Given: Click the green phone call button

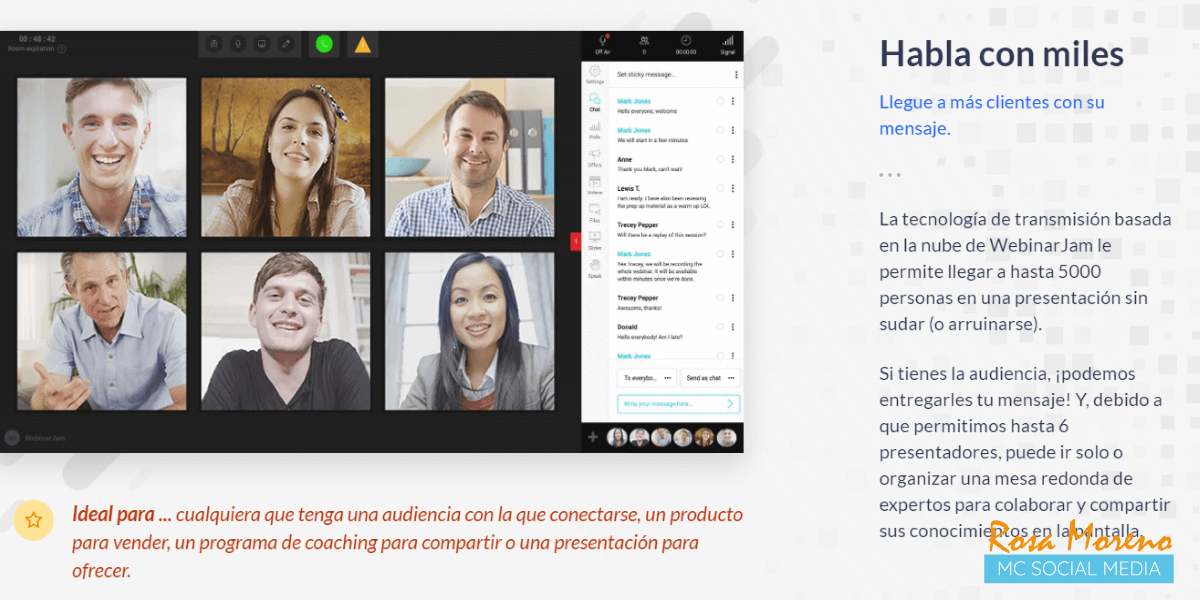Looking at the screenshot, I should 323,44.
